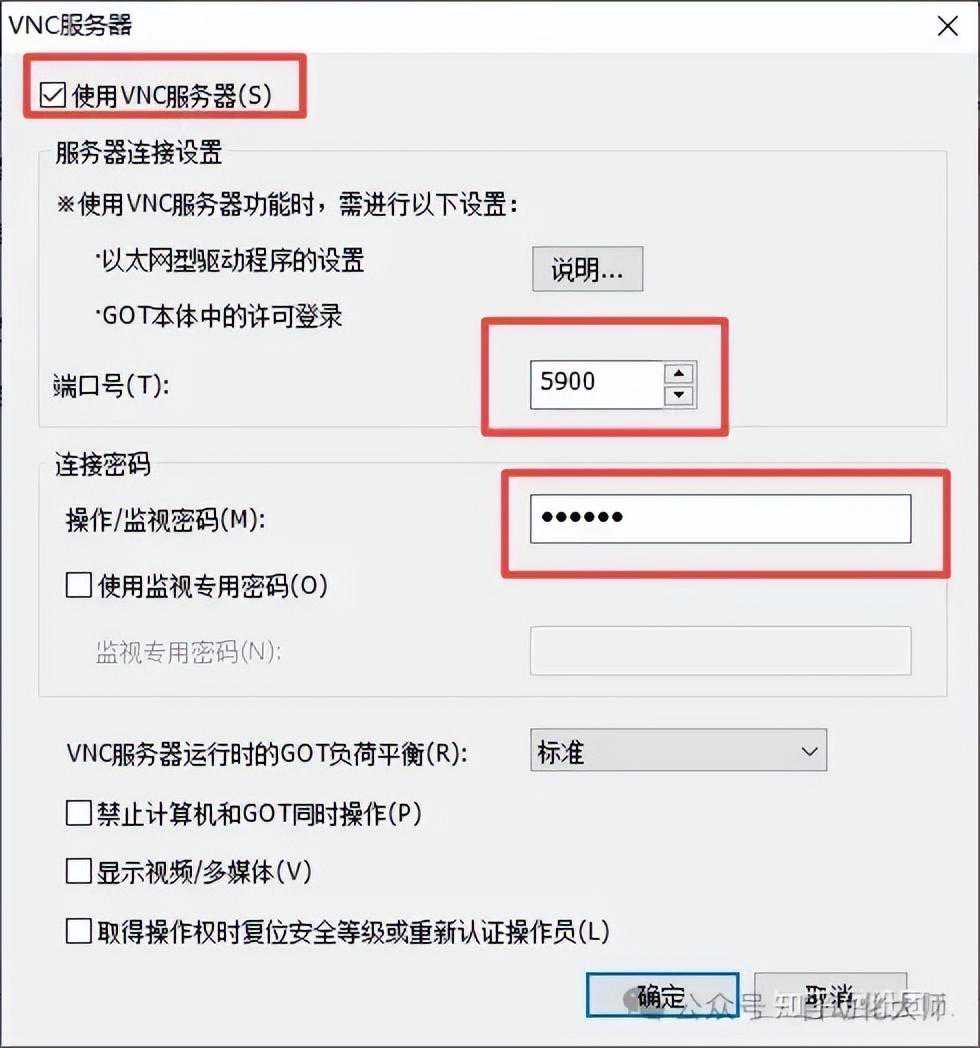Decrease port number with down arrow
The width and height of the screenshot is (980, 1048).
coord(679,395)
